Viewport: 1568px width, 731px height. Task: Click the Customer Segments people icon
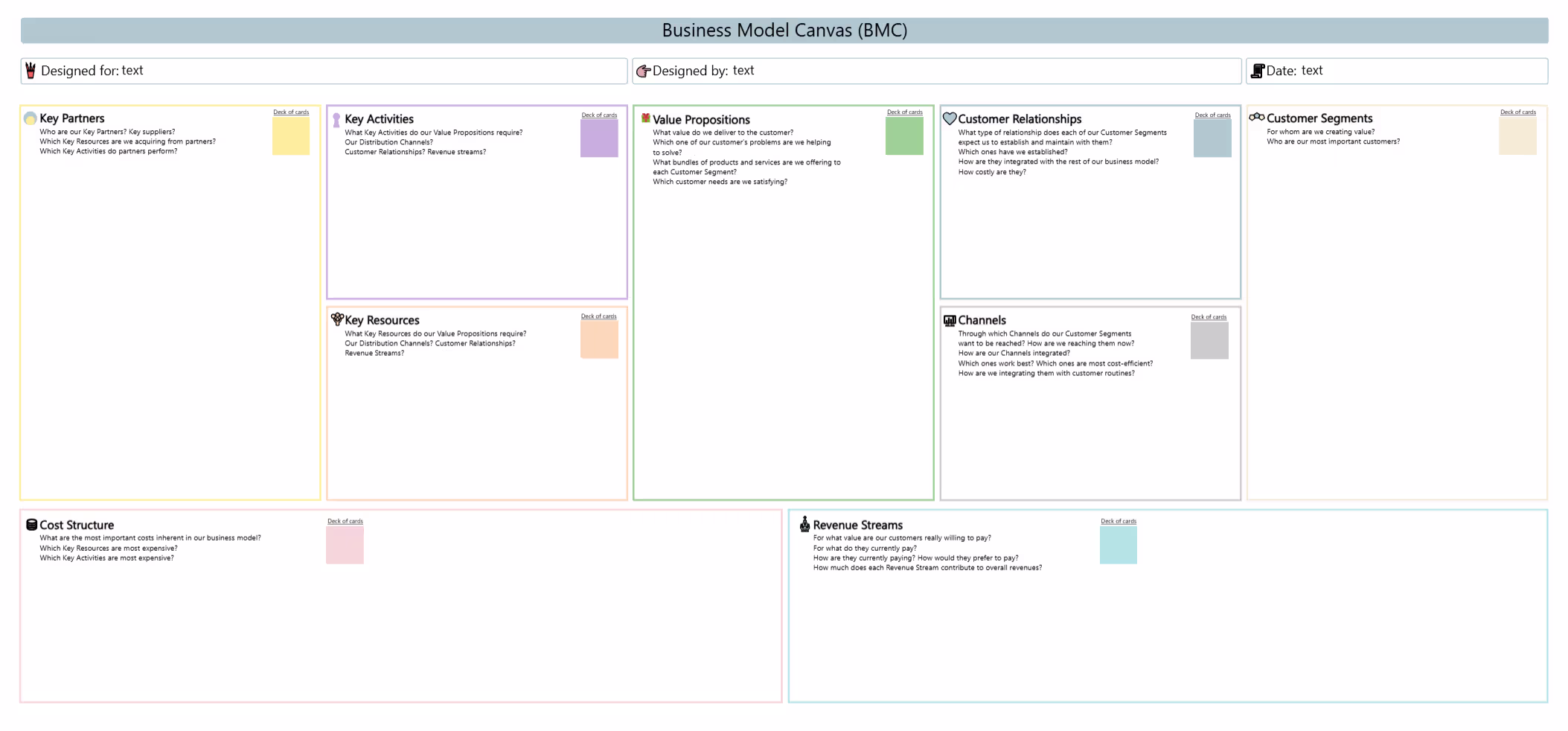(x=1257, y=117)
